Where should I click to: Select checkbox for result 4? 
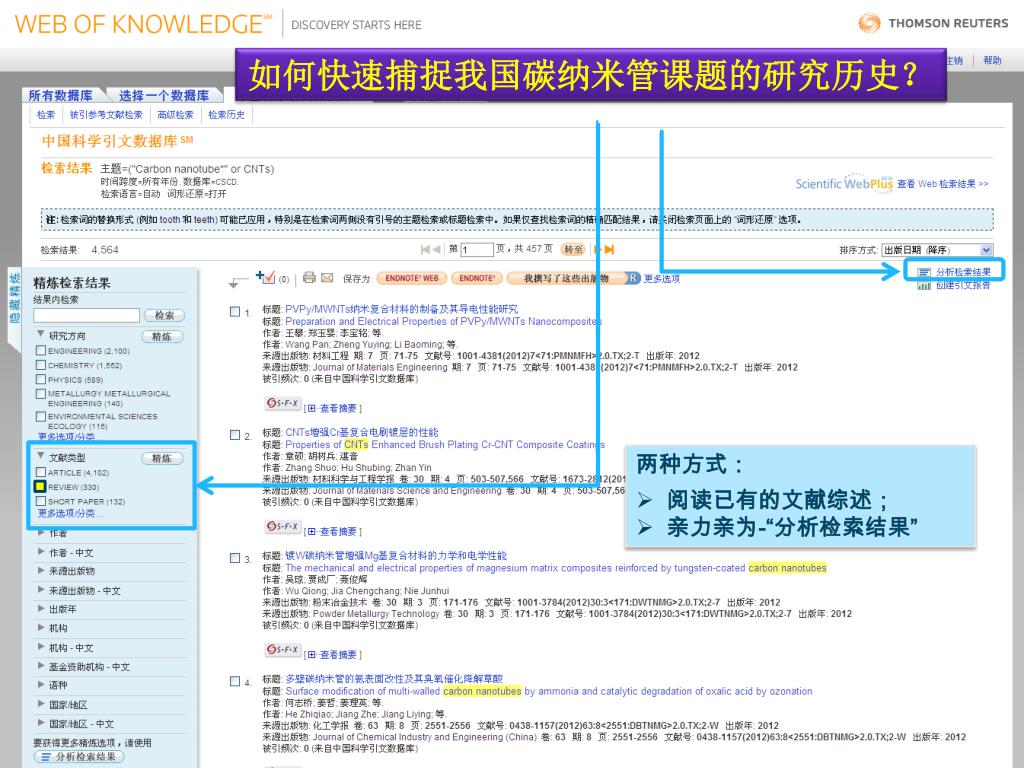click(x=235, y=682)
